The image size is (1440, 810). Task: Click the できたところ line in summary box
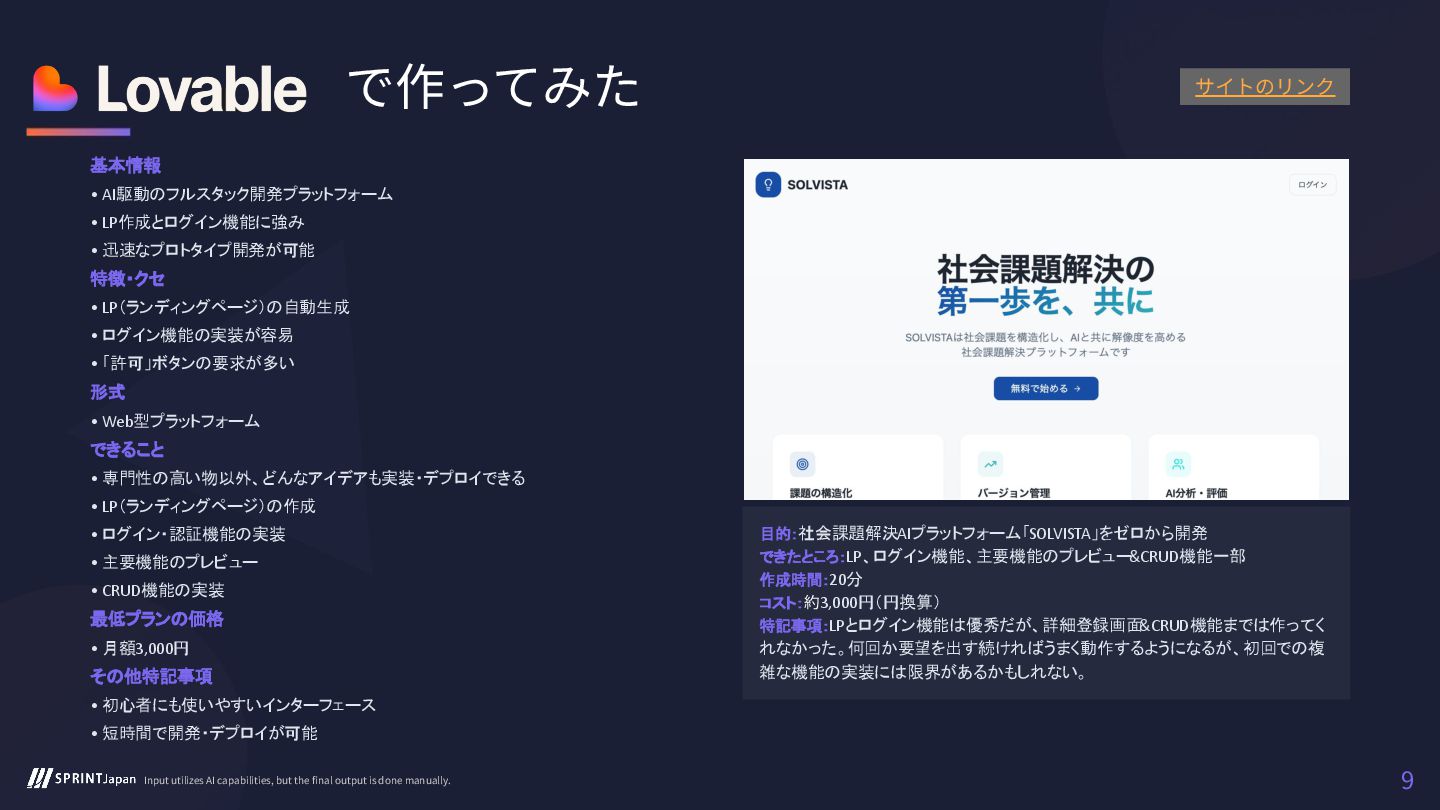(1002, 556)
